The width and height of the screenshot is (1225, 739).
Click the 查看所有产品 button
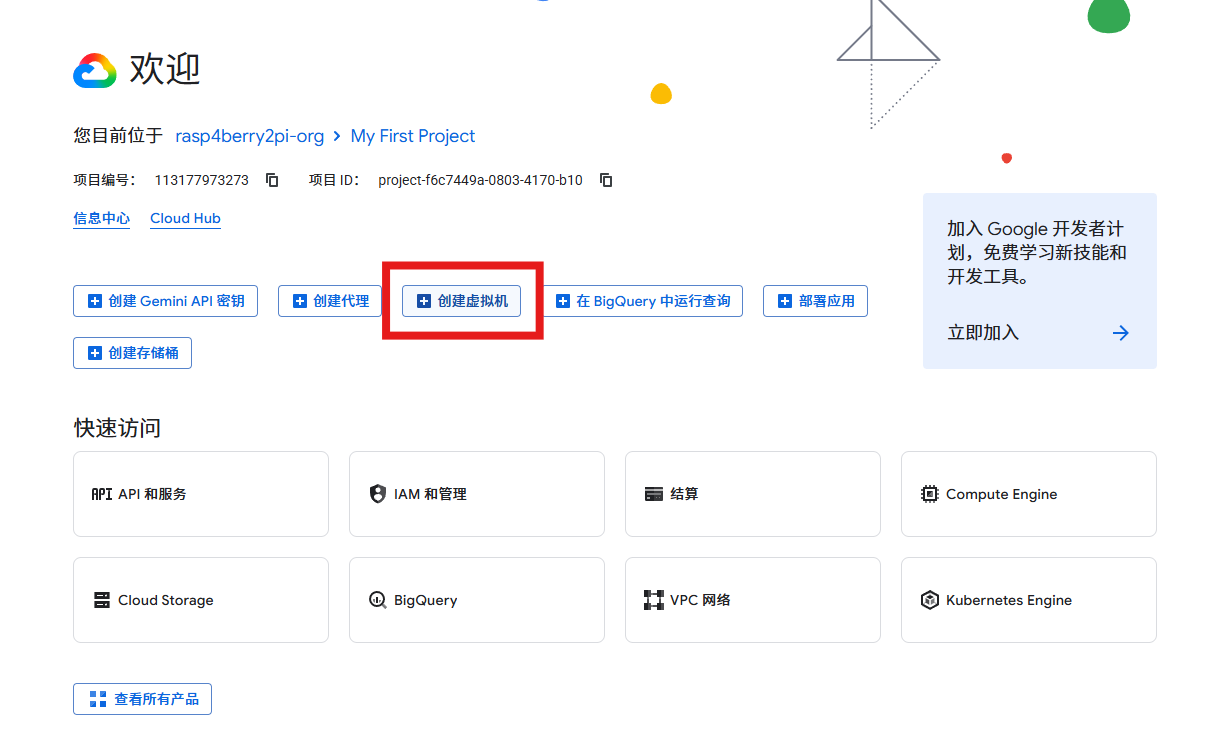[x=142, y=699]
